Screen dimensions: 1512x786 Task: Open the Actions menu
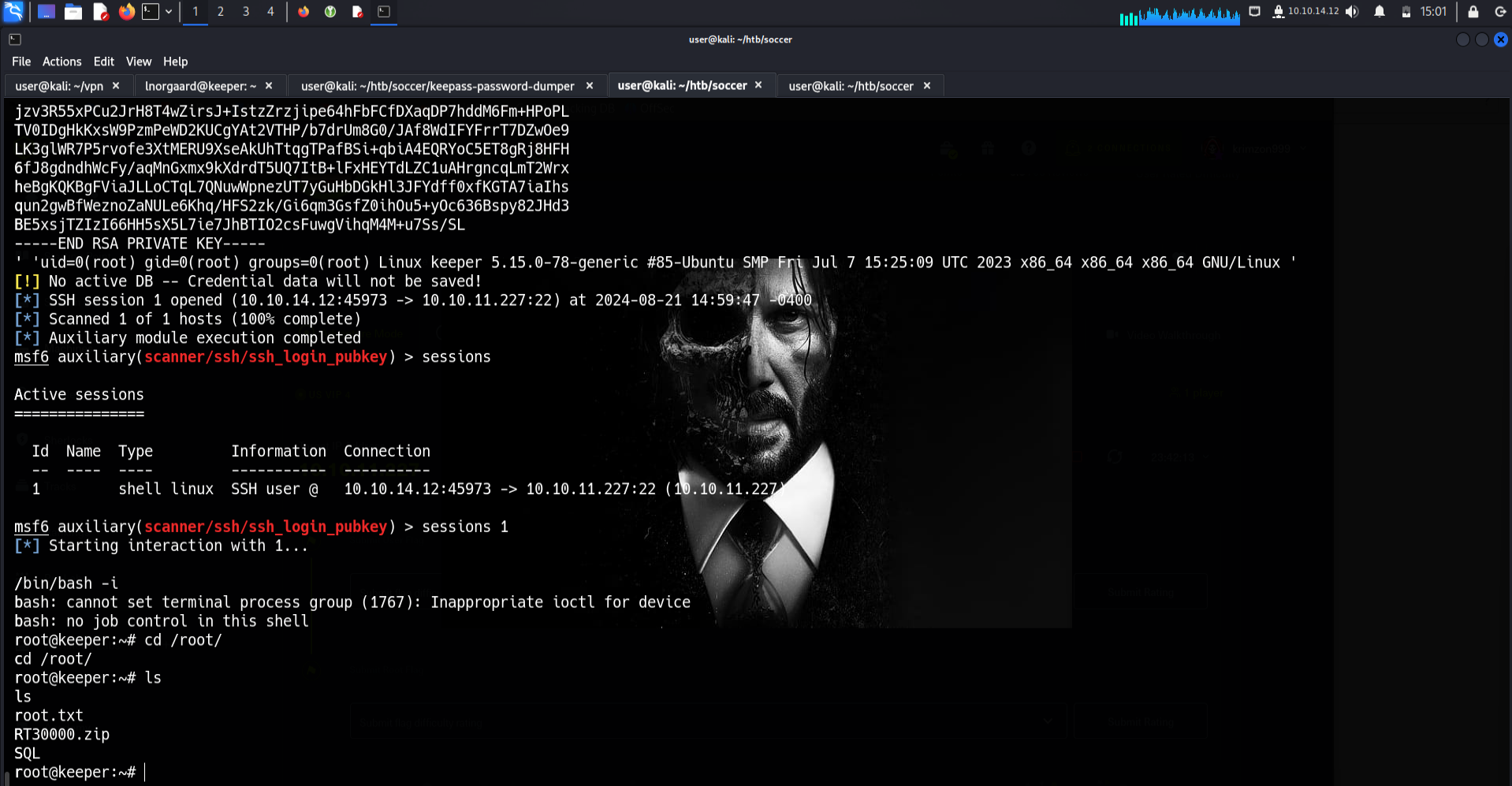pos(61,61)
